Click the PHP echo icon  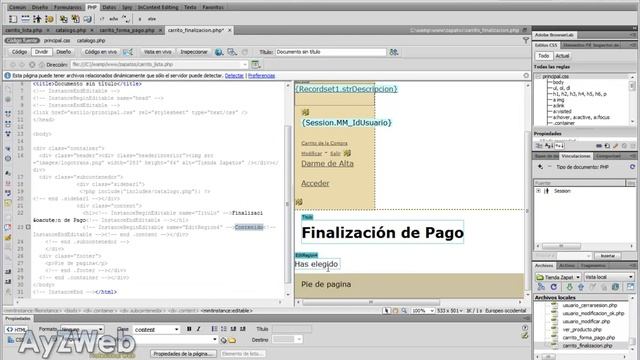114,19
